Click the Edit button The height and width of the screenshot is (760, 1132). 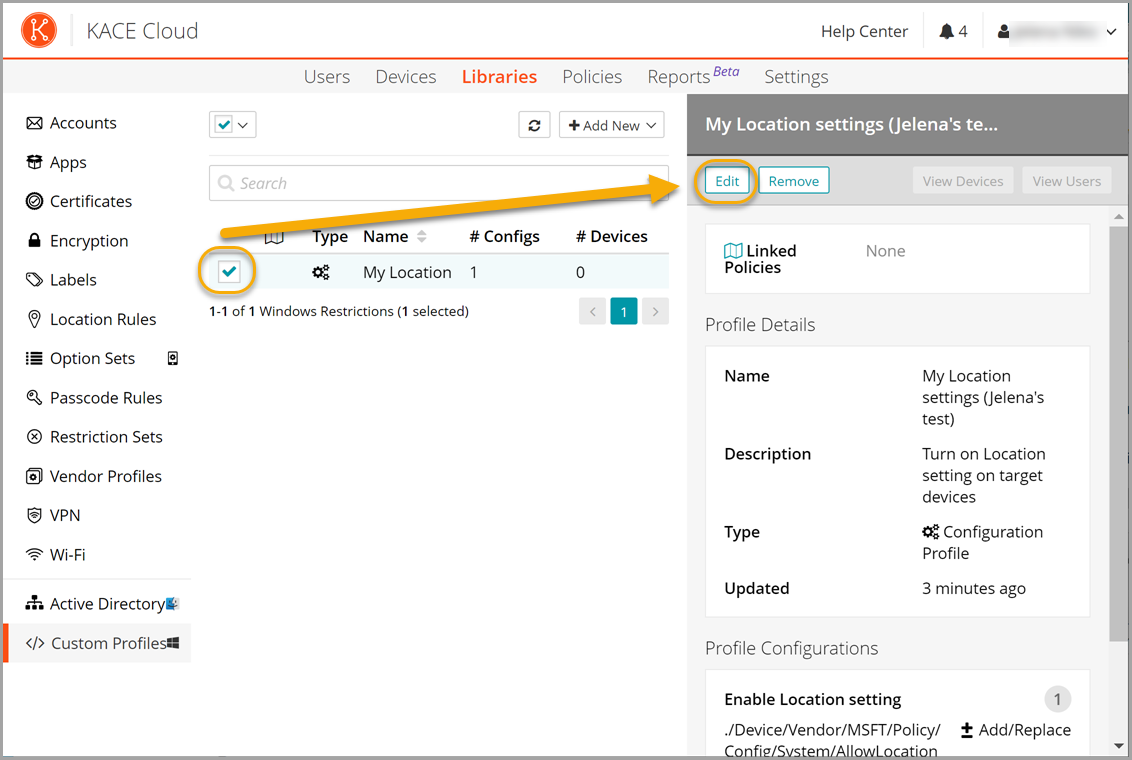(x=727, y=181)
